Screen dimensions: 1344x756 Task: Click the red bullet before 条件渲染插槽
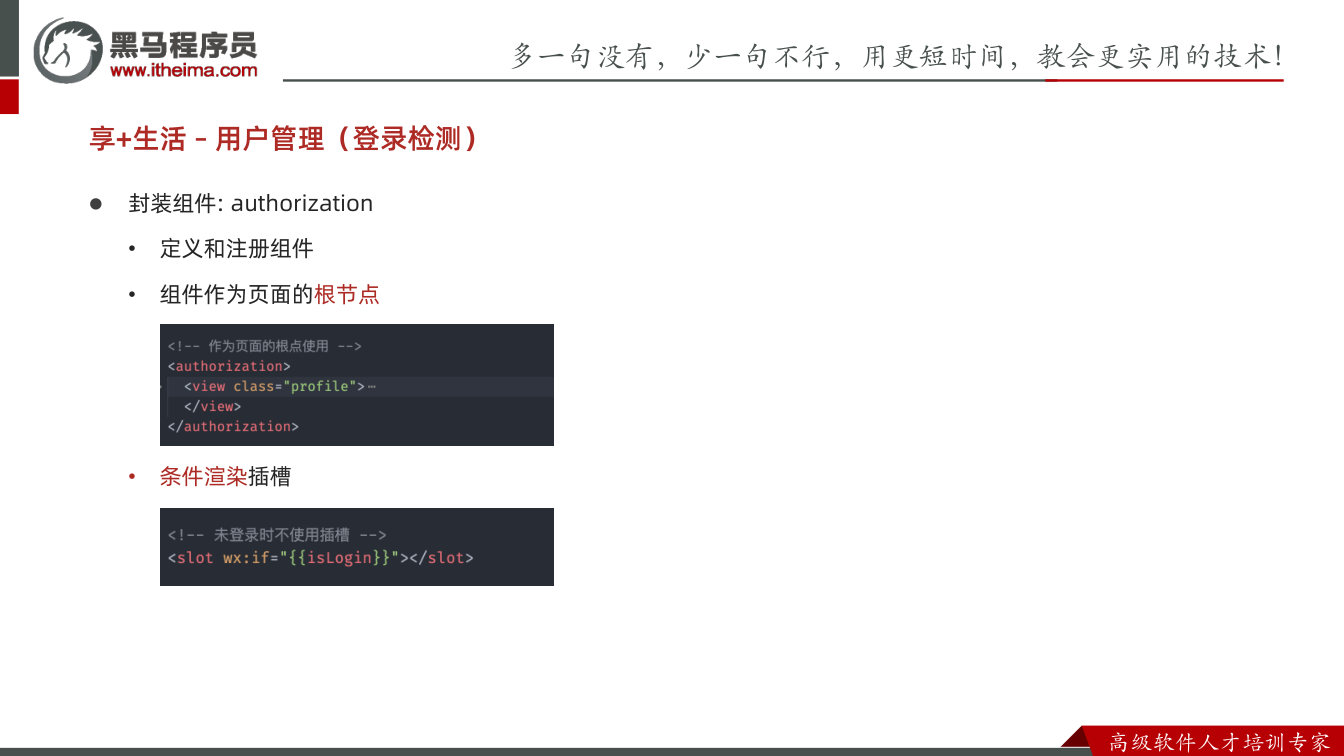[x=132, y=478]
